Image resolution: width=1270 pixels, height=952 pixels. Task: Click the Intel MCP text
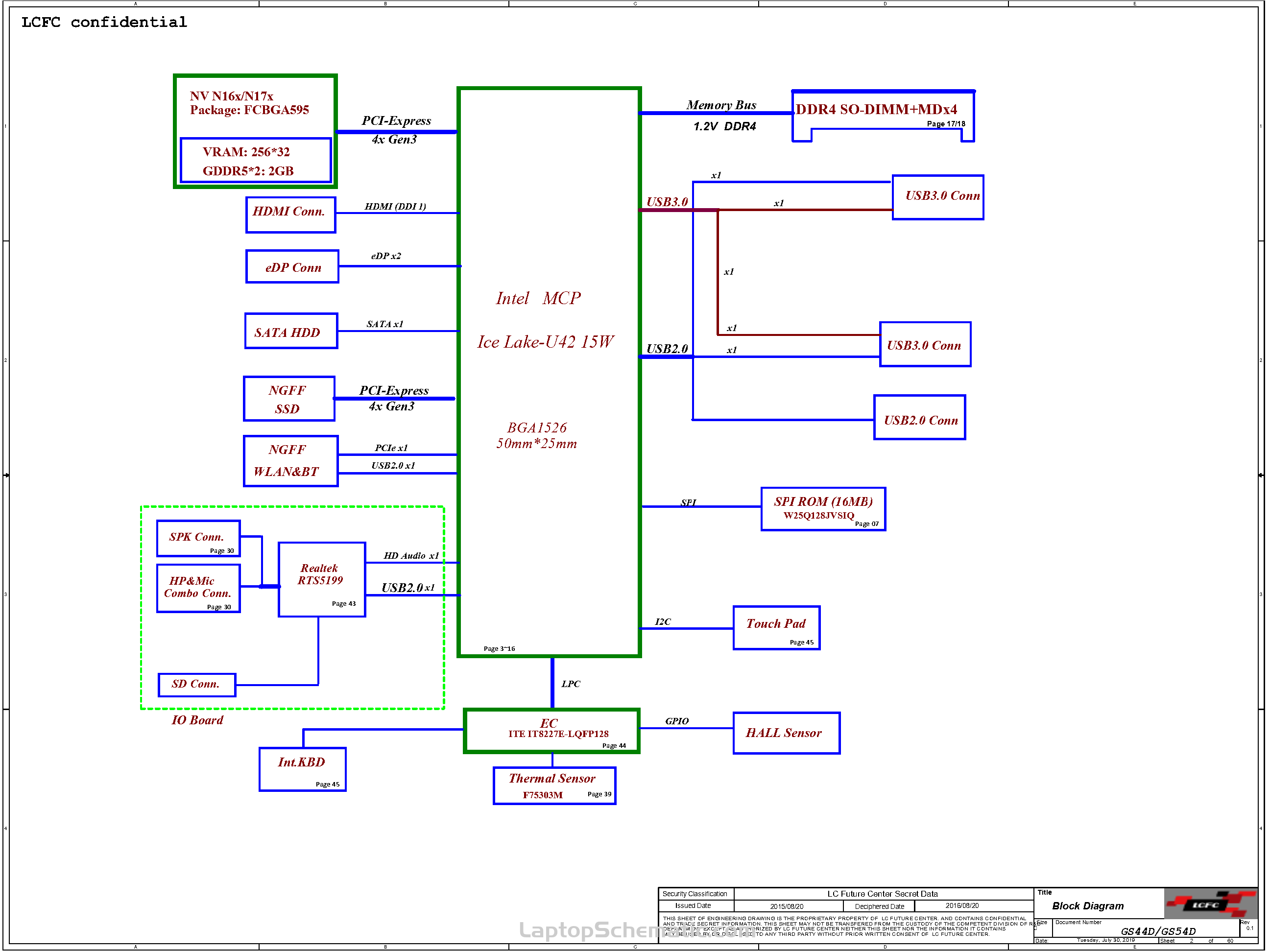click(x=538, y=299)
